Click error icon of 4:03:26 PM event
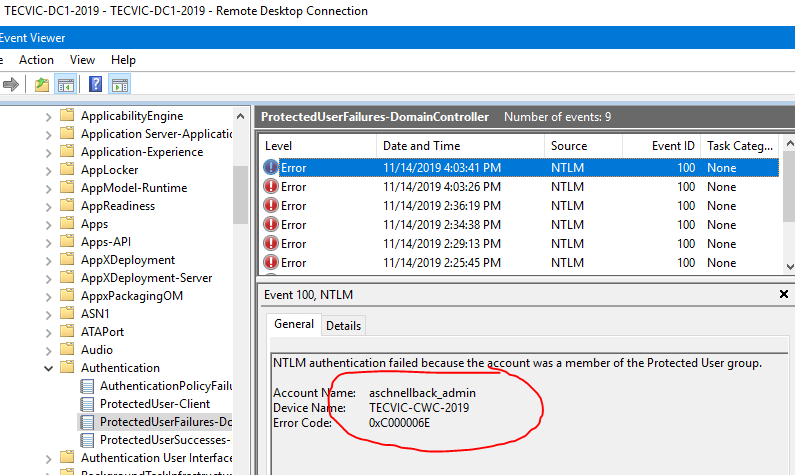This screenshot has width=795, height=475. (271, 187)
